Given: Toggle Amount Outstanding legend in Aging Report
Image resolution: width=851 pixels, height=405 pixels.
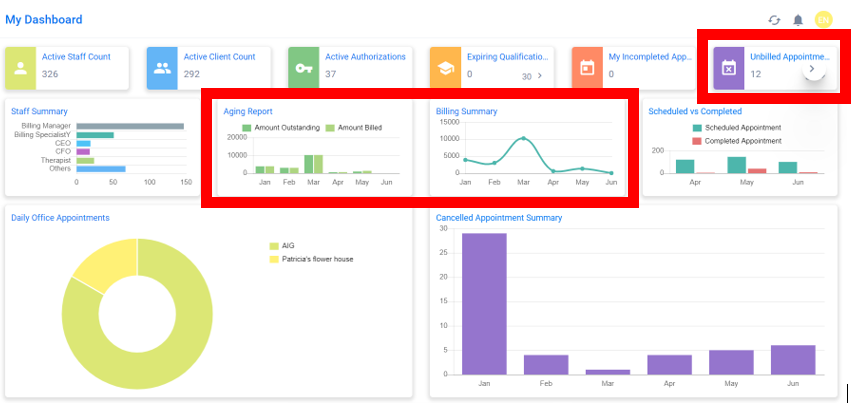Looking at the screenshot, I should 281,128.
